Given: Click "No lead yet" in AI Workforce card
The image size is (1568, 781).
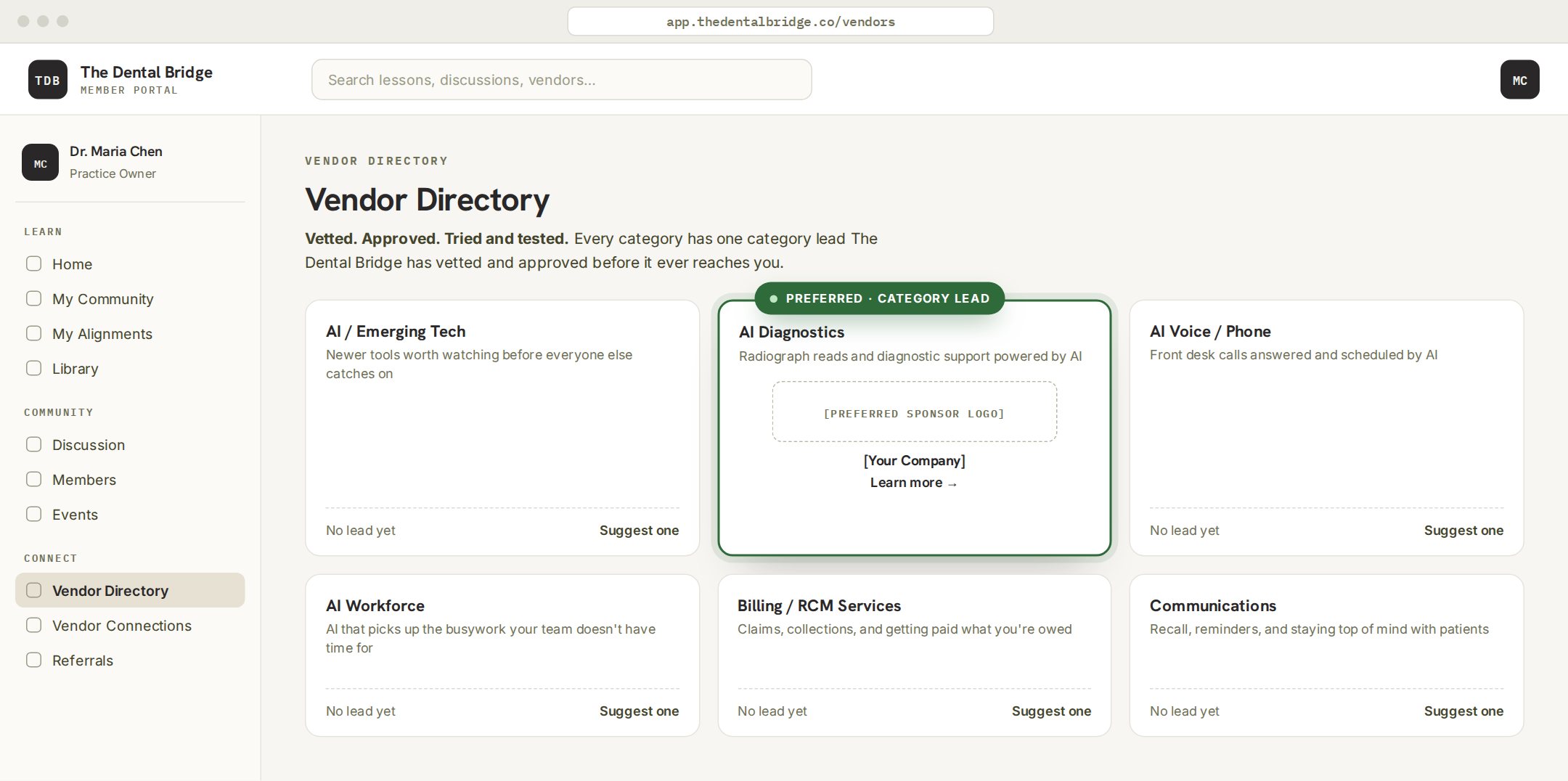Looking at the screenshot, I should (x=361, y=711).
